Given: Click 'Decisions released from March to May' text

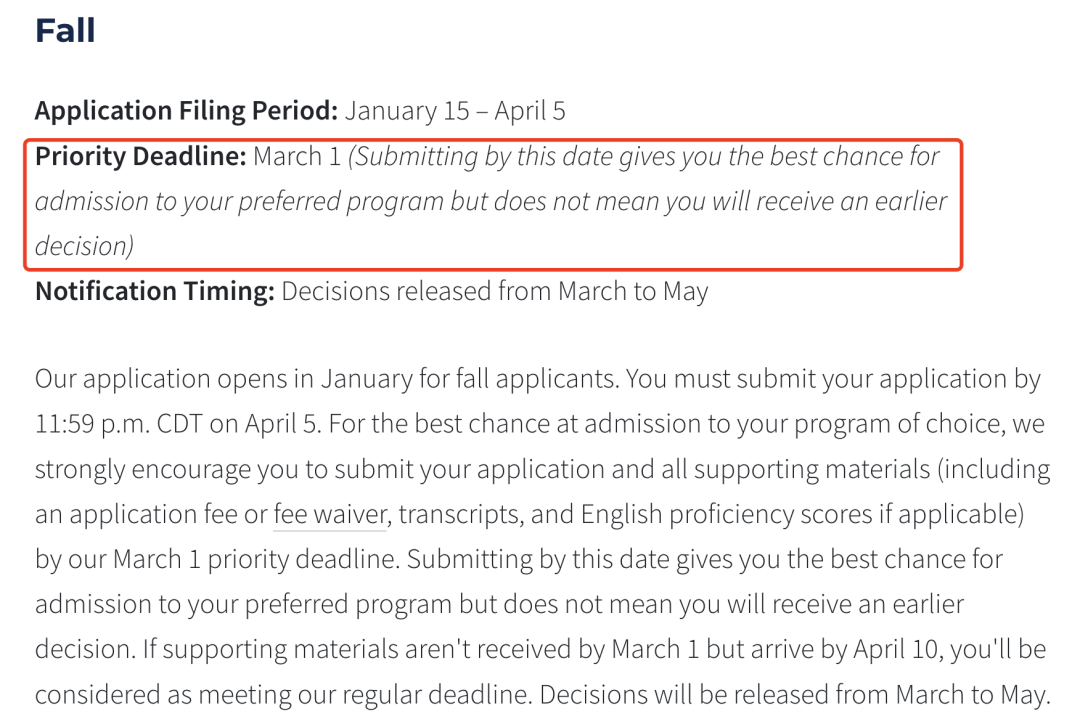Looking at the screenshot, I should 495,291.
